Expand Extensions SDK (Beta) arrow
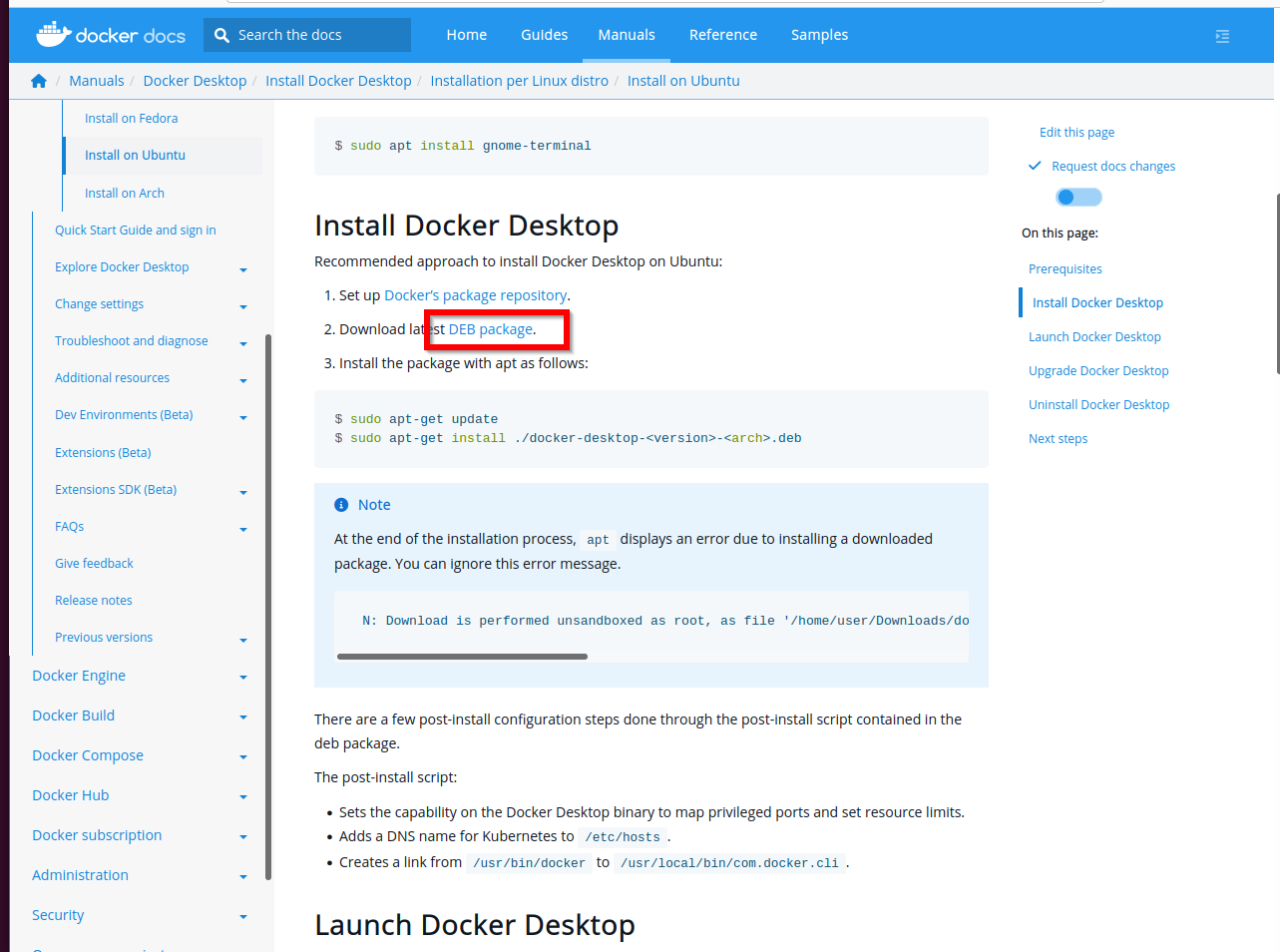The width and height of the screenshot is (1280, 952). click(243, 492)
